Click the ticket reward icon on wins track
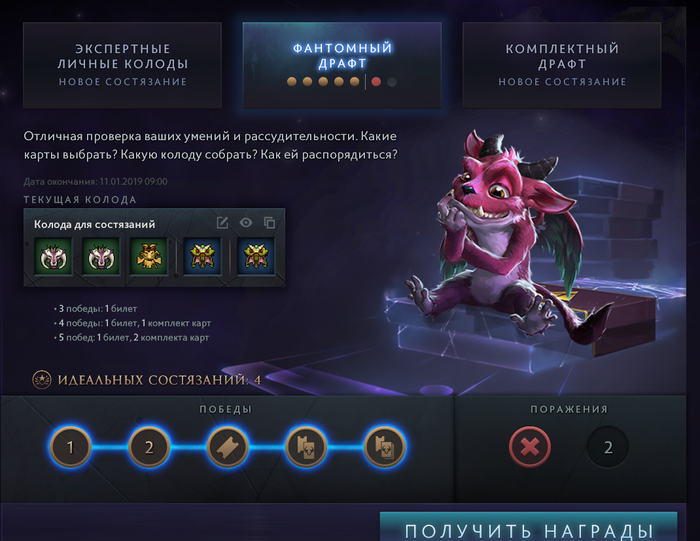700x541 pixels. coord(228,447)
